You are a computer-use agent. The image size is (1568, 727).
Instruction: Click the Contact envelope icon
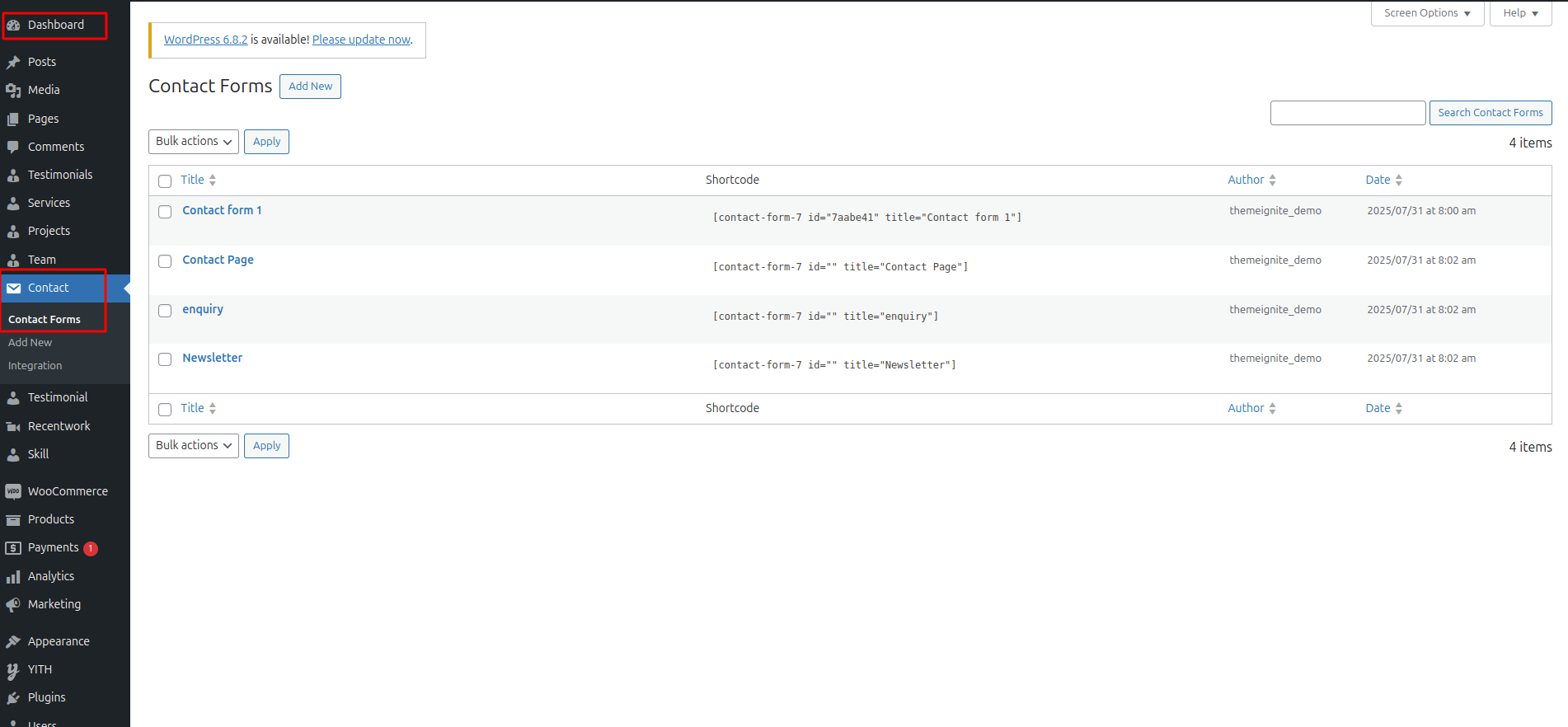pos(13,288)
